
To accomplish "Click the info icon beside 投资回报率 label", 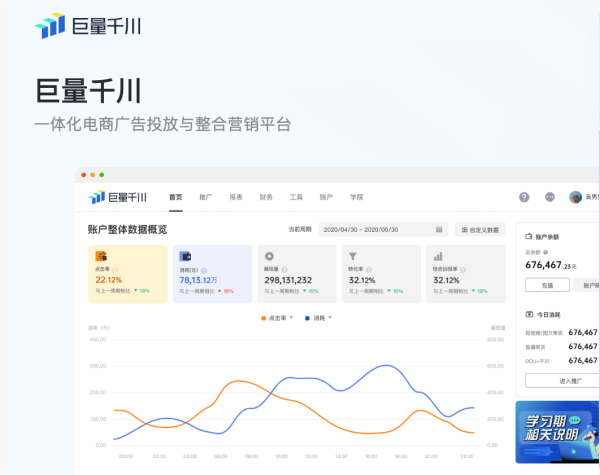I will pos(463,269).
